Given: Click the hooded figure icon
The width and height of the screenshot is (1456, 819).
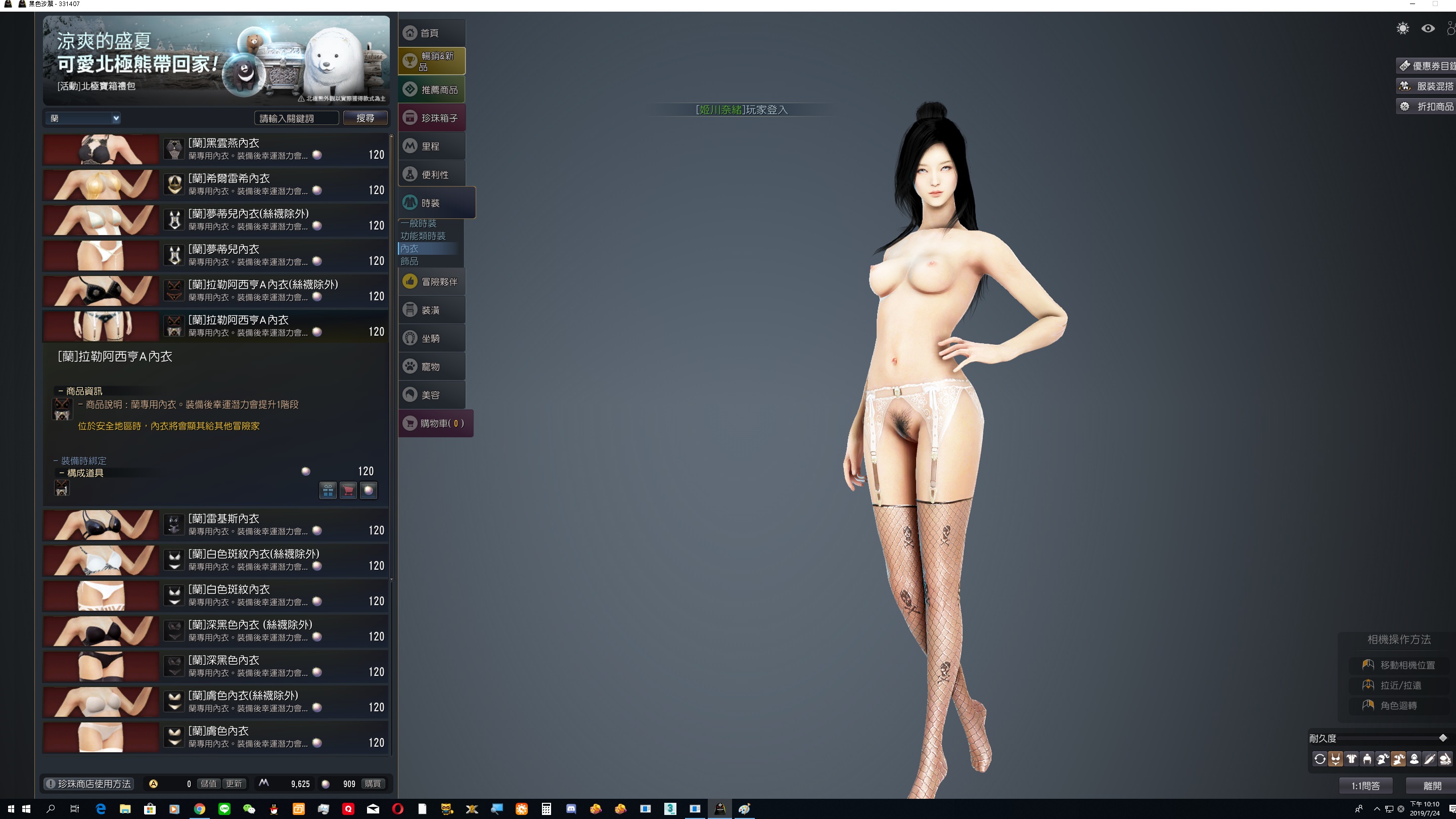Looking at the screenshot, I should (1414, 759).
